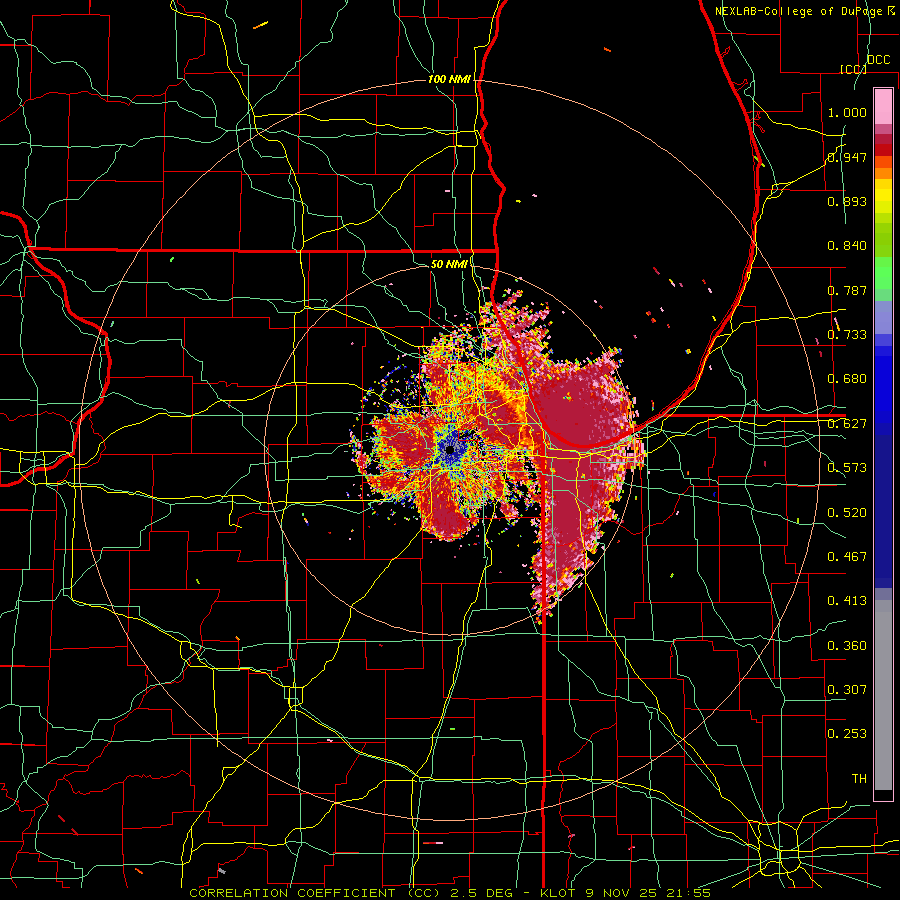Click the Correlation Coefficient KLOT caption at bottom
Viewport: 900px width, 900px height.
[x=449, y=893]
